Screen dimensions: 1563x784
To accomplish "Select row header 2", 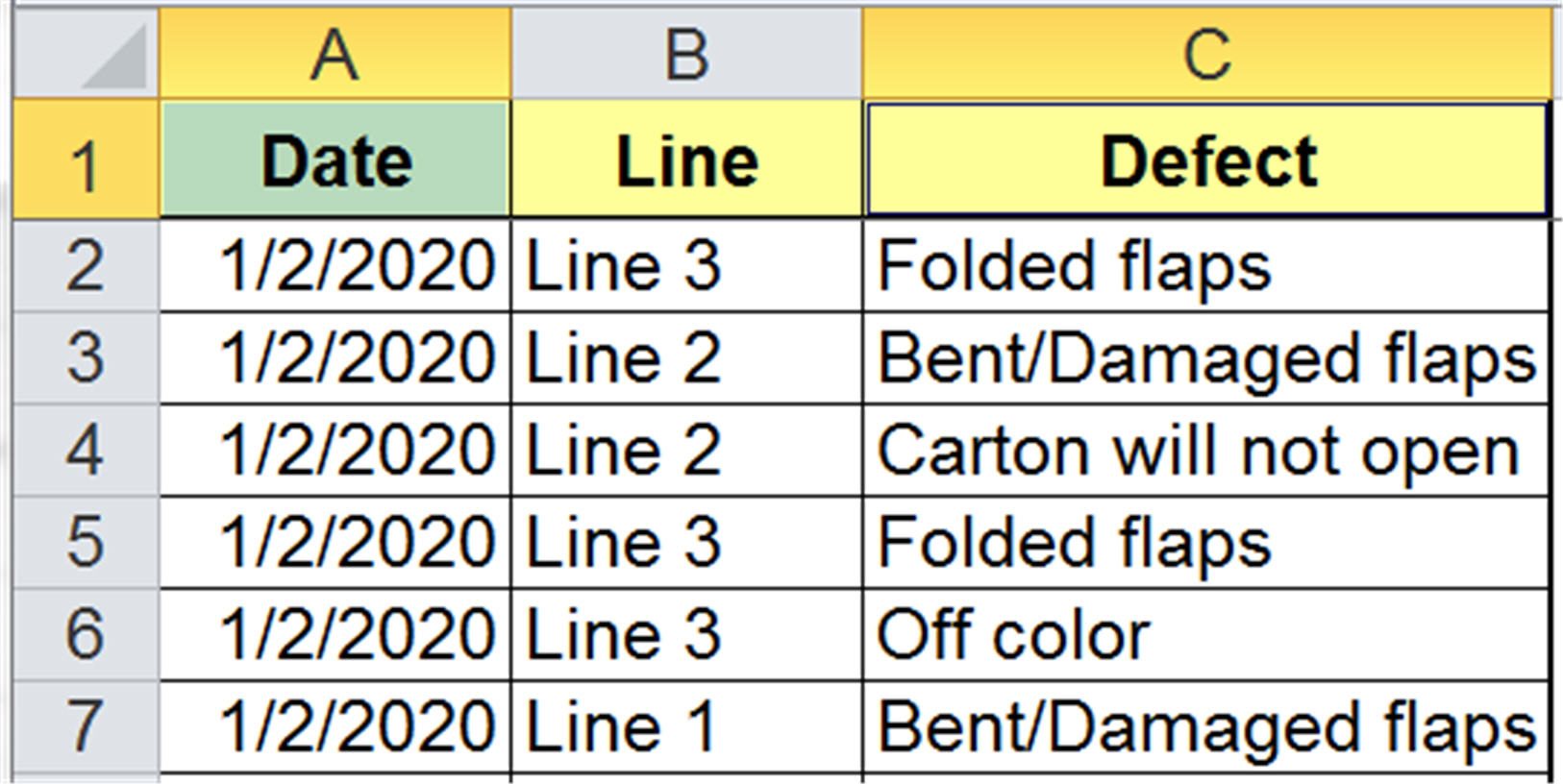I will tap(82, 266).
